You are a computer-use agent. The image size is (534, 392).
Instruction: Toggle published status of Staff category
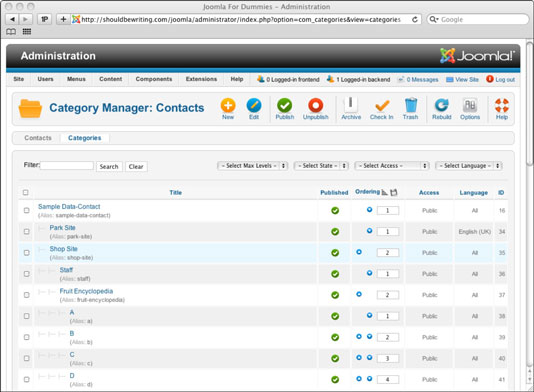coord(335,274)
